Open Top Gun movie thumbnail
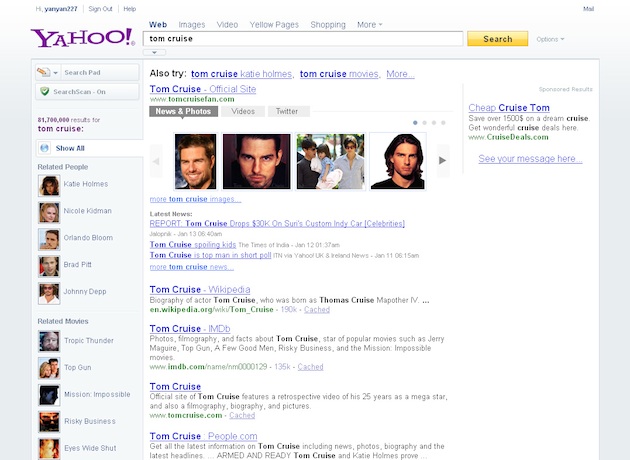The image size is (630, 460). (49, 368)
